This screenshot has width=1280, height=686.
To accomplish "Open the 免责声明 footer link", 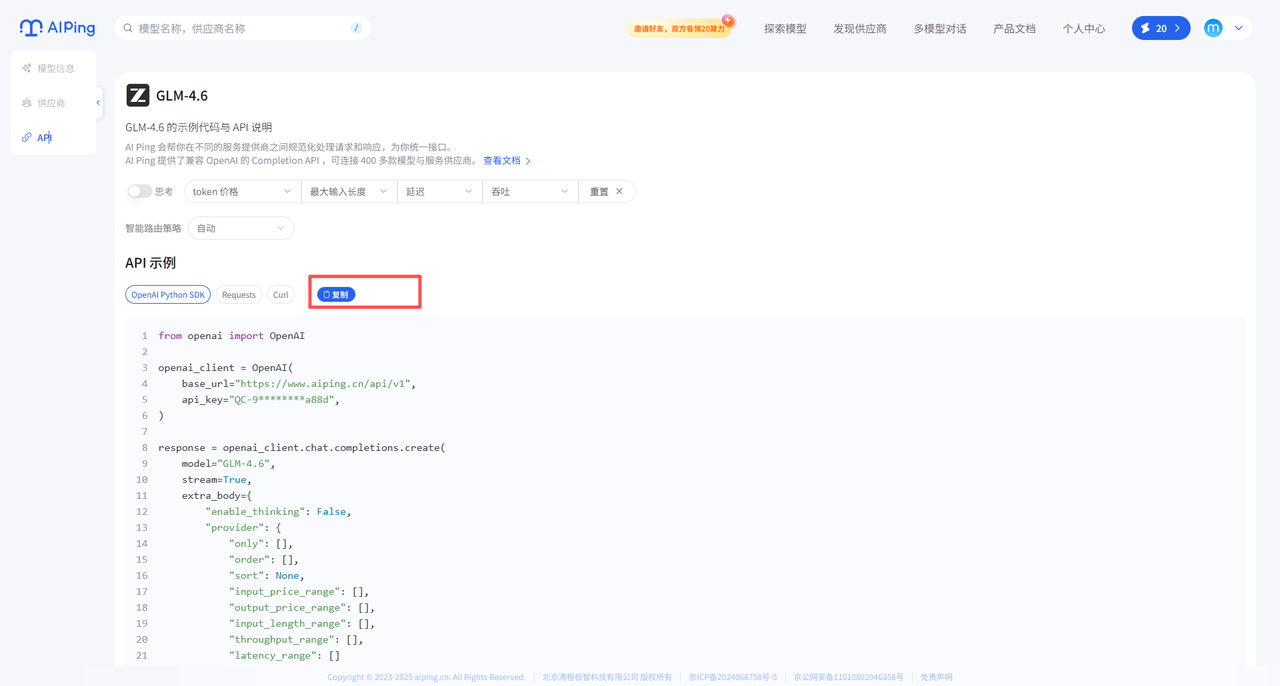I will point(936,677).
